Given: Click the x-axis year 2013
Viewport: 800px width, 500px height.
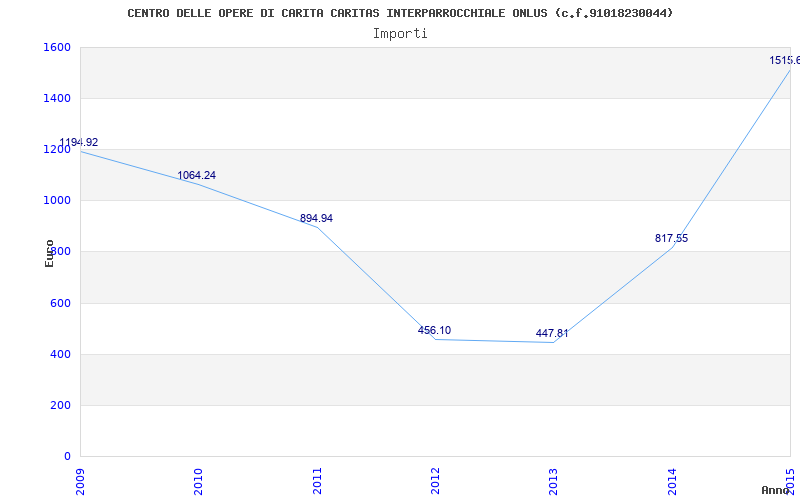Looking at the screenshot, I should tap(554, 481).
